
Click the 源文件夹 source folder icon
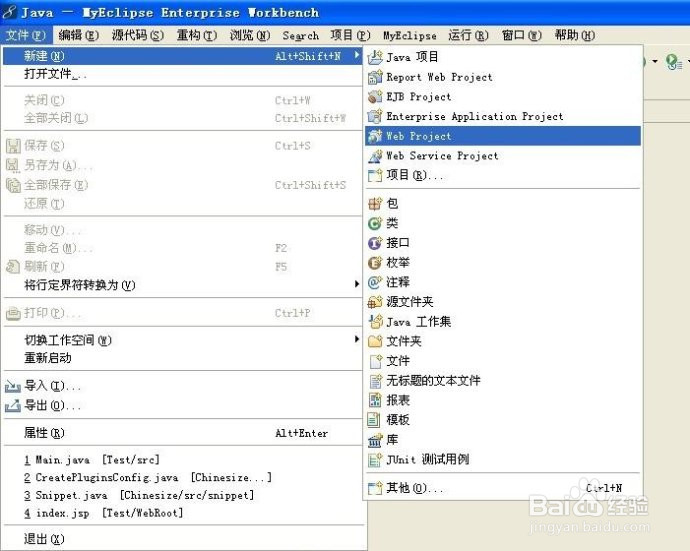point(375,302)
